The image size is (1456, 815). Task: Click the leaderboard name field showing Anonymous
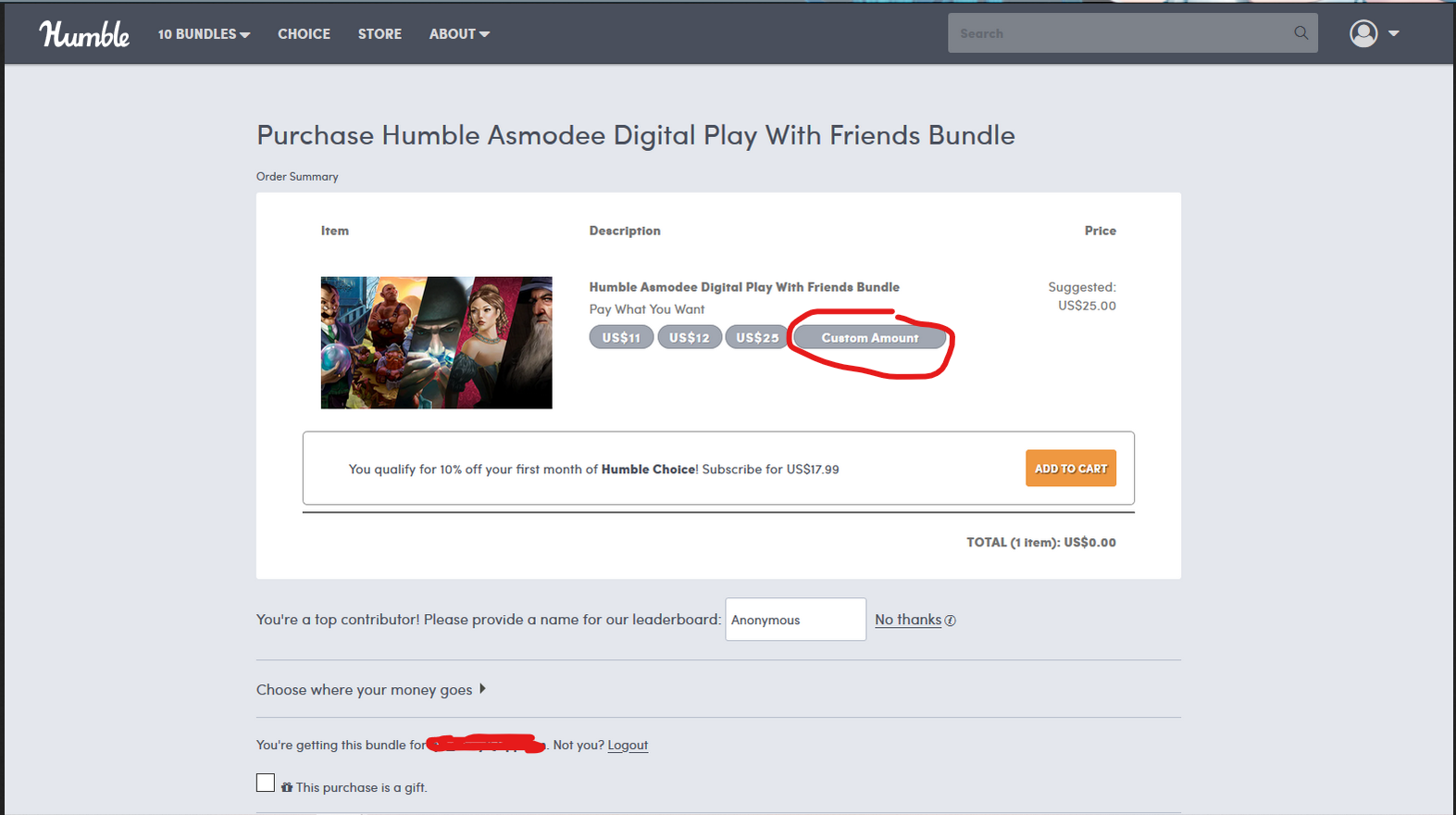[796, 620]
